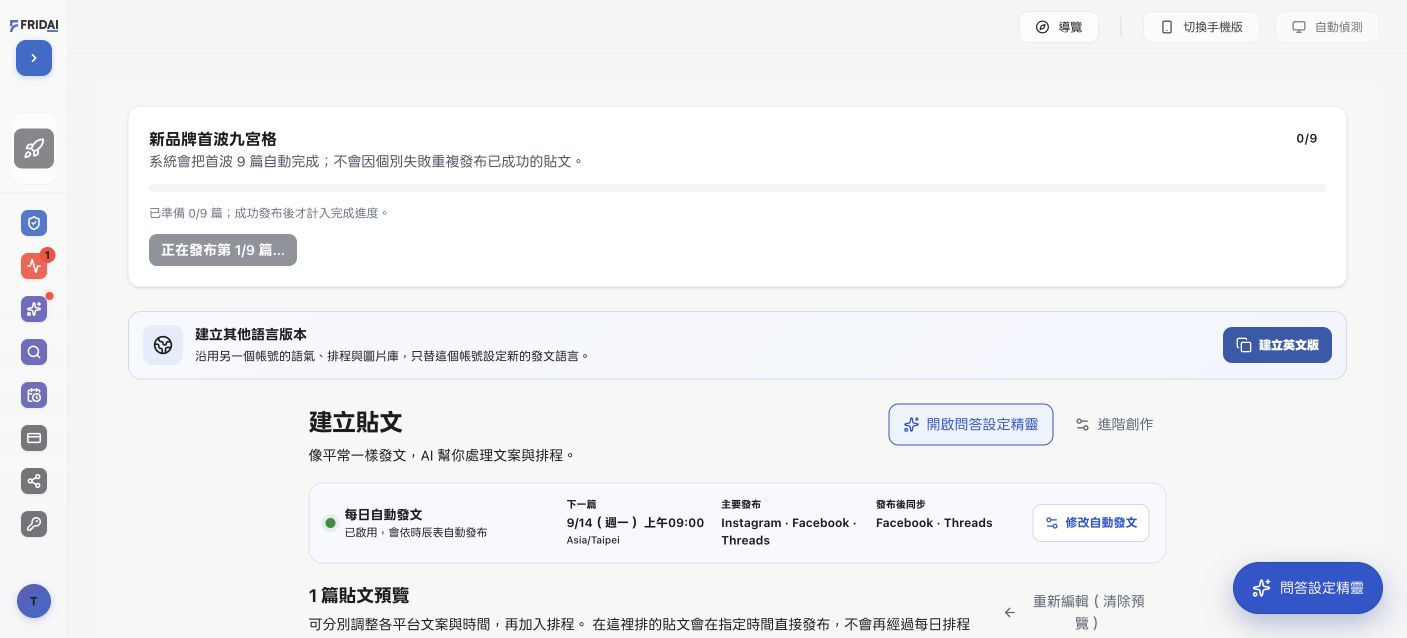This screenshot has height=638, width=1407.
Task: Click the 建立貼文 heading
Action: (x=356, y=422)
